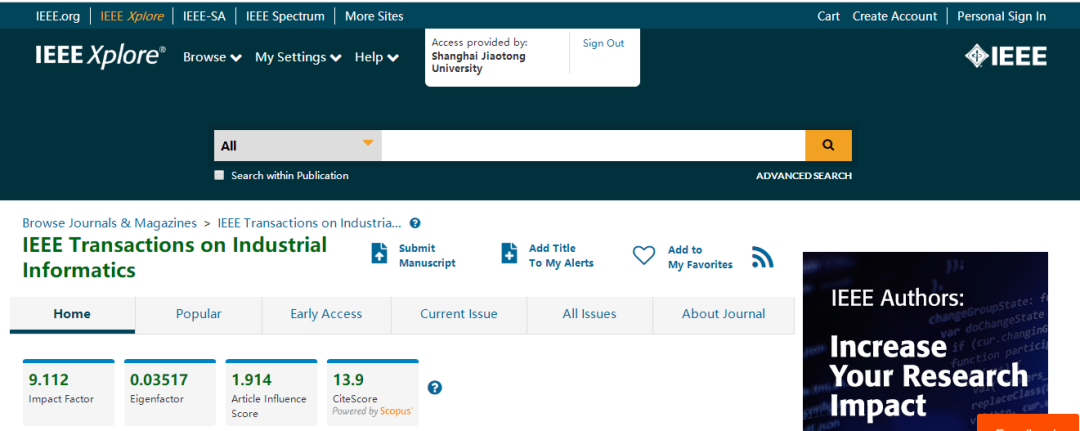The height and width of the screenshot is (431, 1080).
Task: Click the IEEE logo at top right
Action: tap(1005, 56)
